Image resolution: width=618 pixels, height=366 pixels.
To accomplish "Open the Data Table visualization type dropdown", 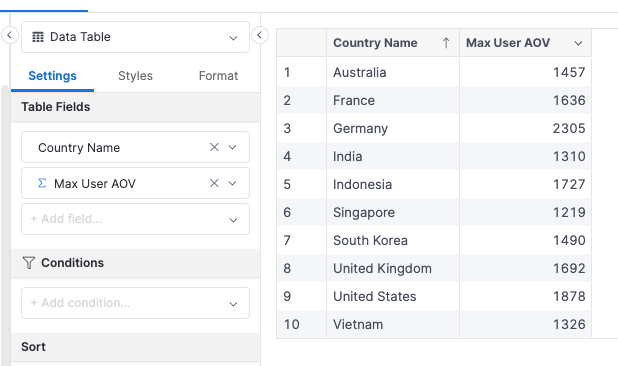I will [x=135, y=37].
